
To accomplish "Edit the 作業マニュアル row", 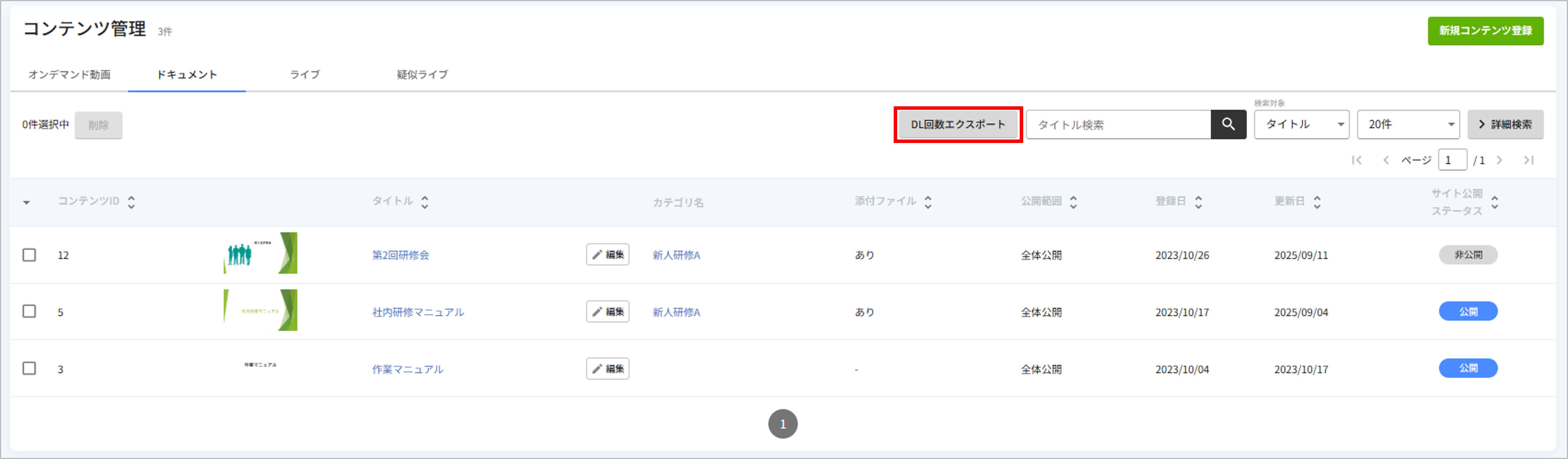I will tap(607, 369).
